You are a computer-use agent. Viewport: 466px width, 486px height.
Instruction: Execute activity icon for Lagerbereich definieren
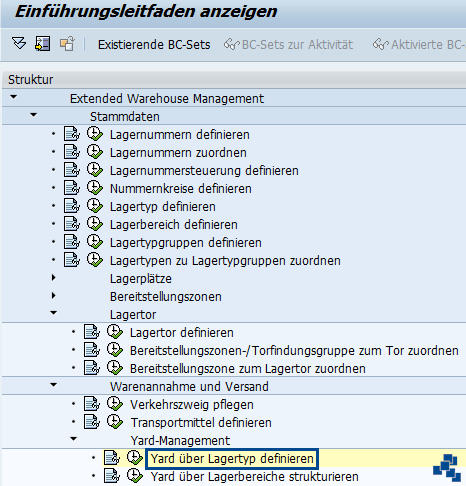pyautogui.click(x=95, y=224)
